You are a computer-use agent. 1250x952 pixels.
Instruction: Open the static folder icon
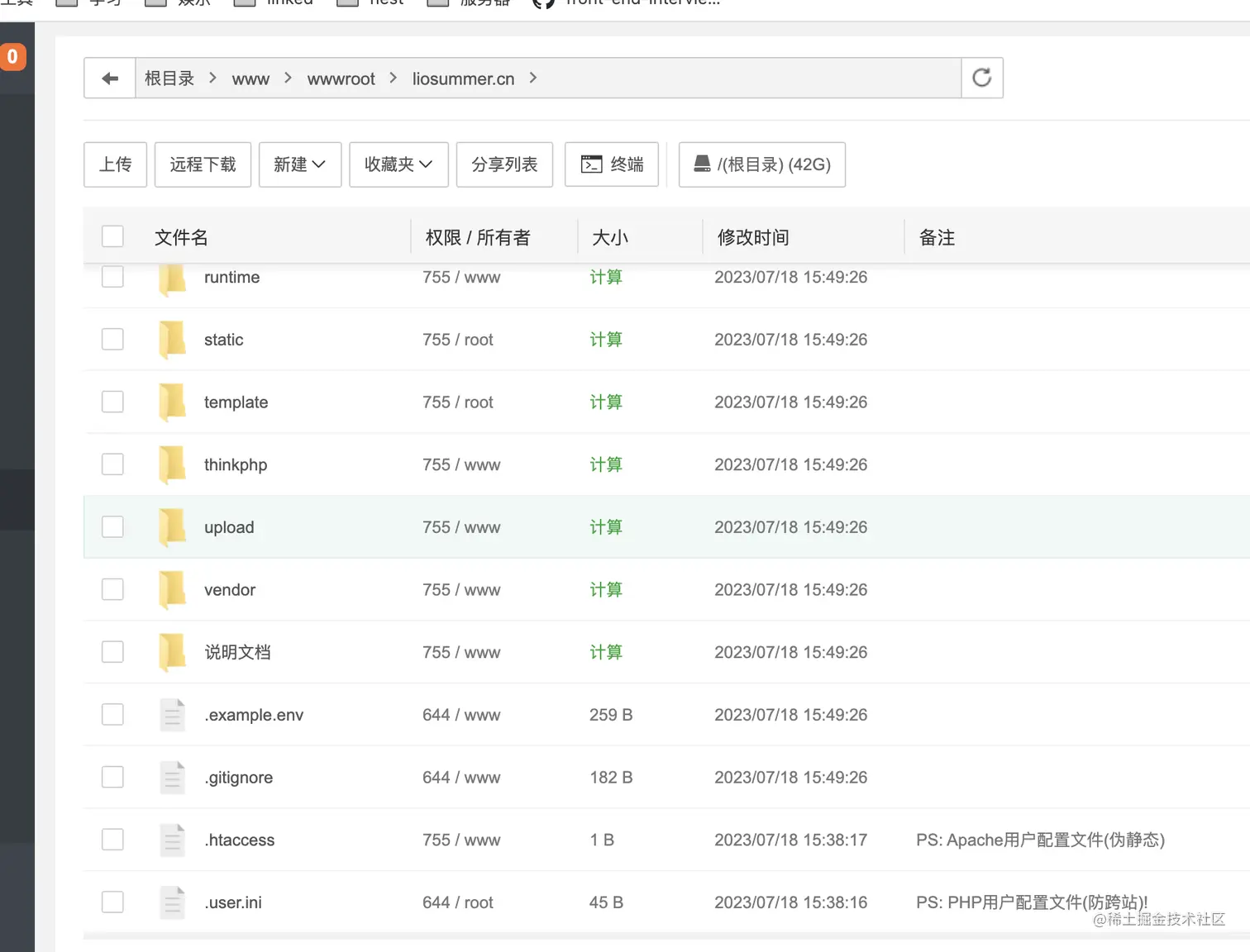(x=172, y=340)
